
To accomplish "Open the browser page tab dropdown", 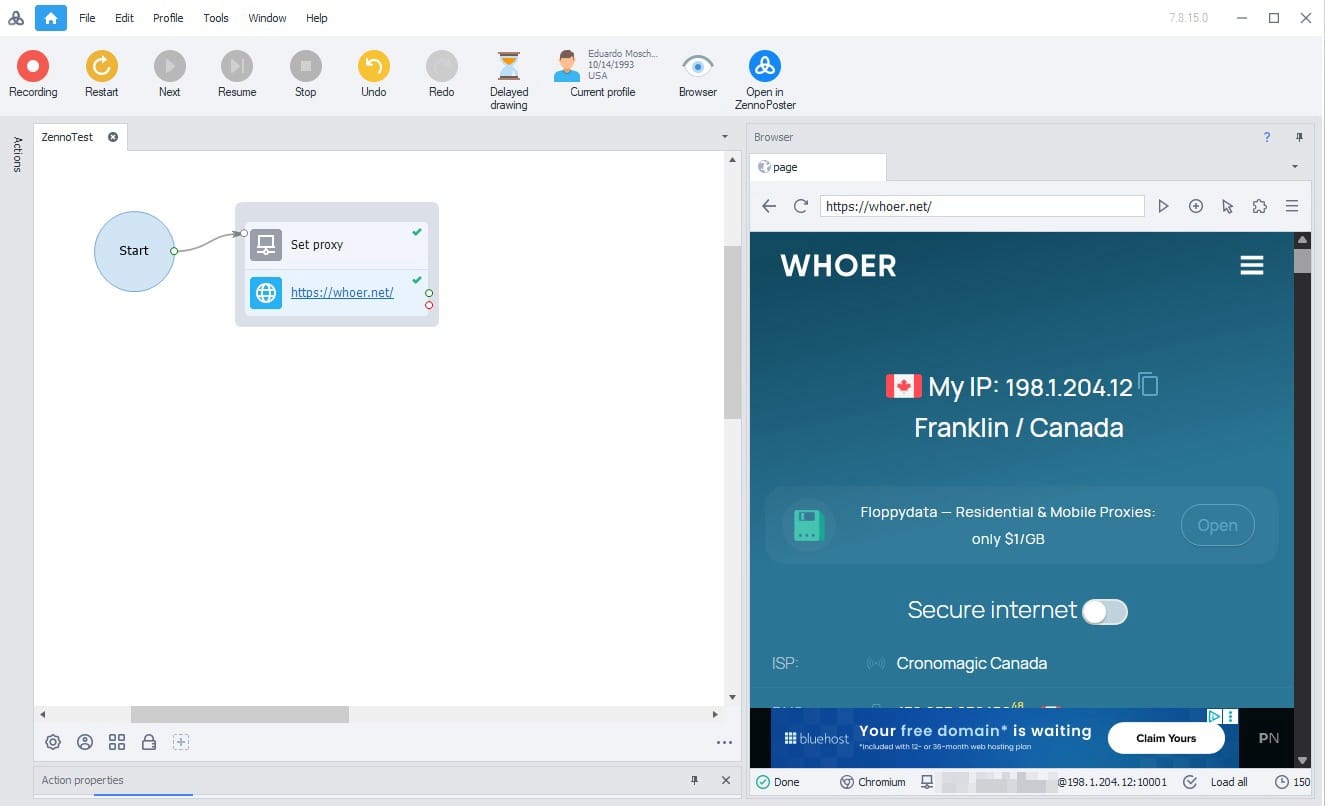I will tap(1295, 167).
